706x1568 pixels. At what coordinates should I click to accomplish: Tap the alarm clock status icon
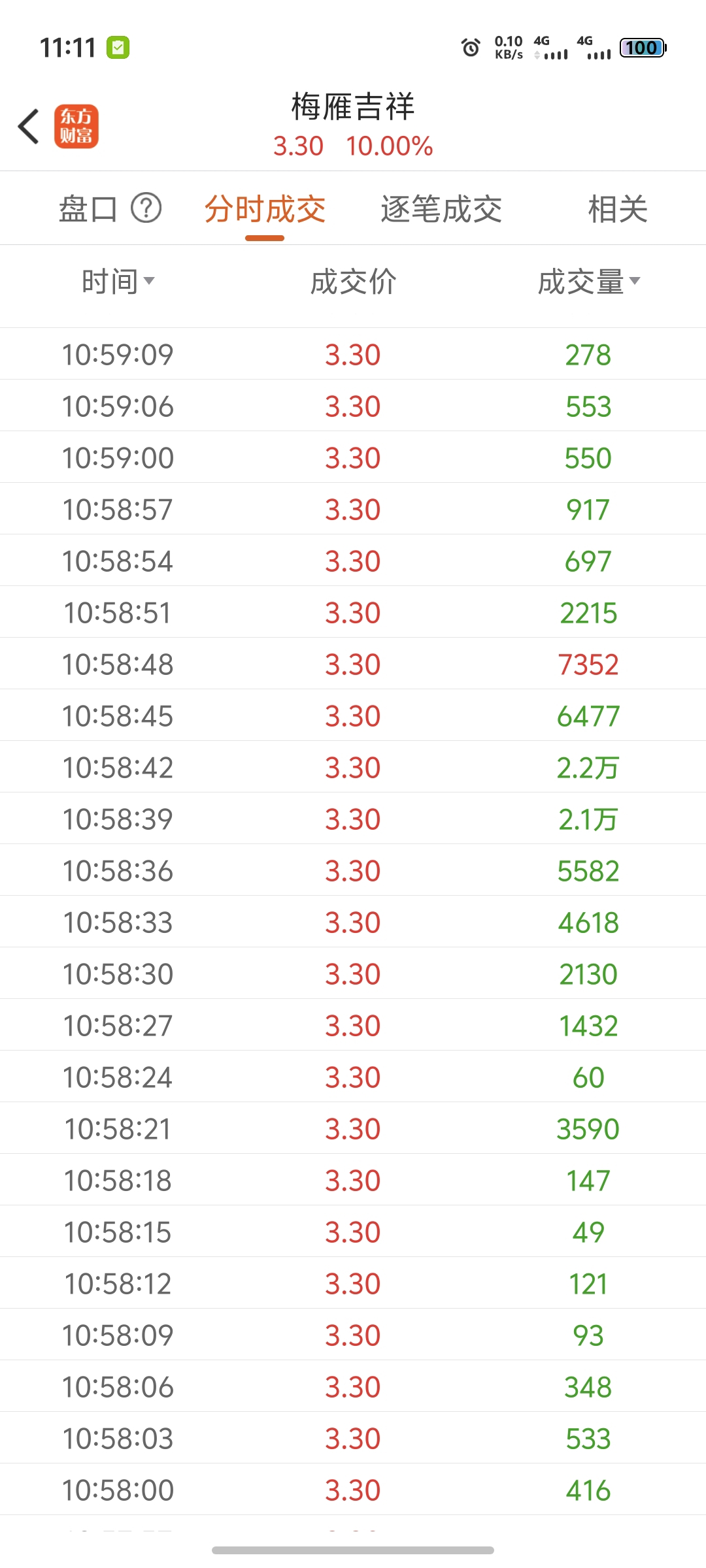point(471,48)
